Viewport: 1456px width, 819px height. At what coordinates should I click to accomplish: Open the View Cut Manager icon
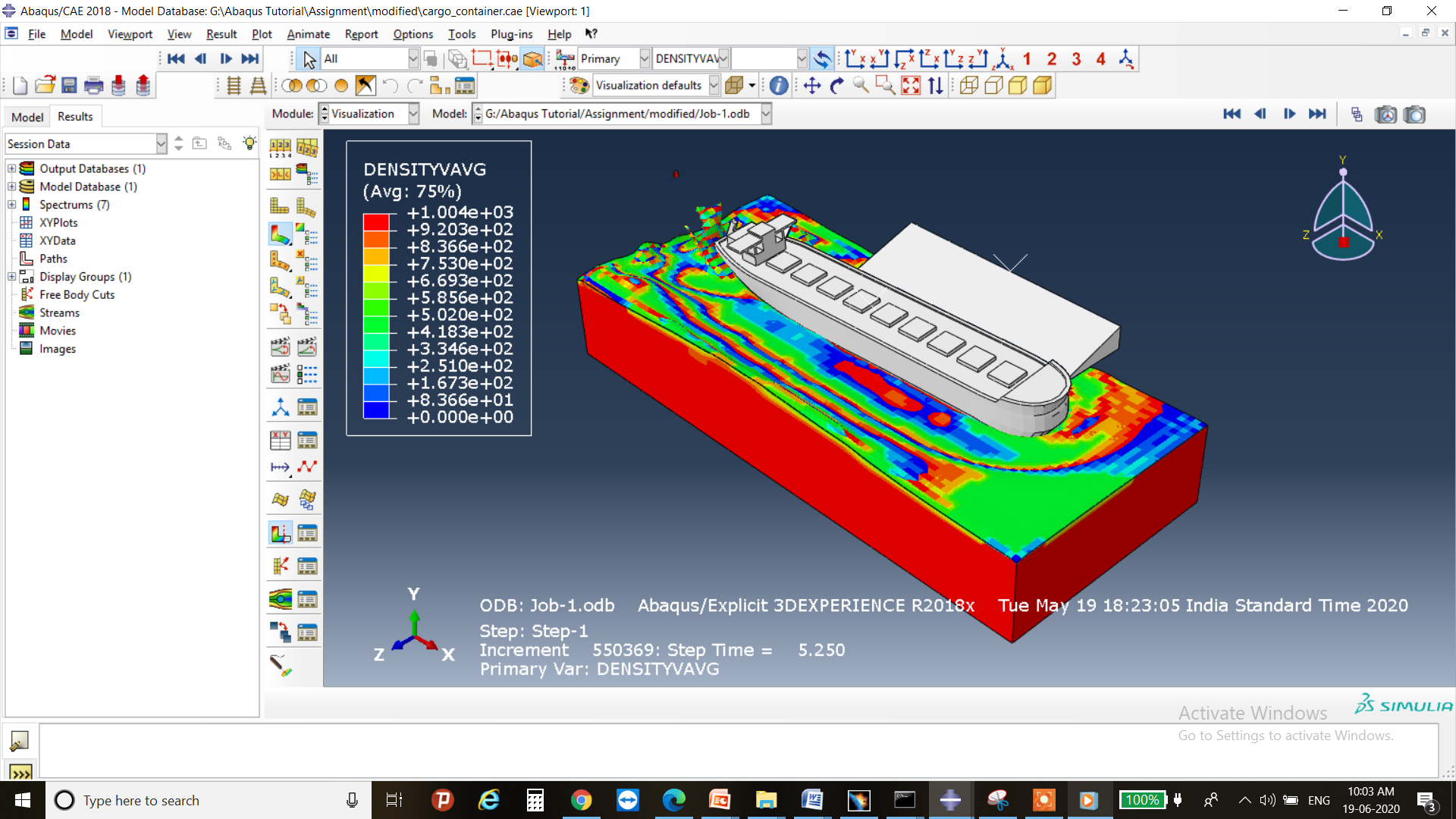[x=306, y=533]
